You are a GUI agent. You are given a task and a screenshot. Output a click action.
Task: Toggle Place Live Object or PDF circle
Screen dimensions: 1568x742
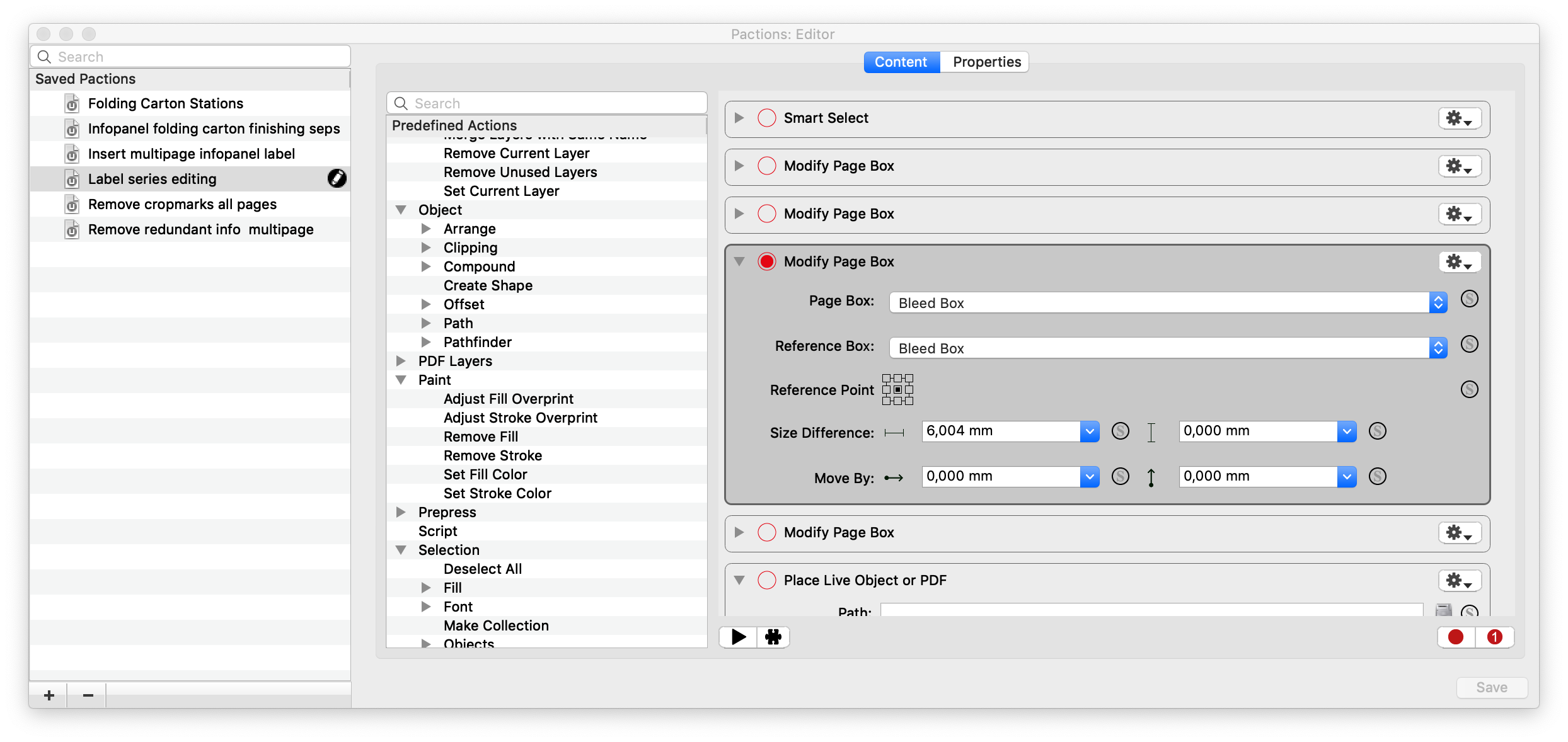click(x=766, y=580)
